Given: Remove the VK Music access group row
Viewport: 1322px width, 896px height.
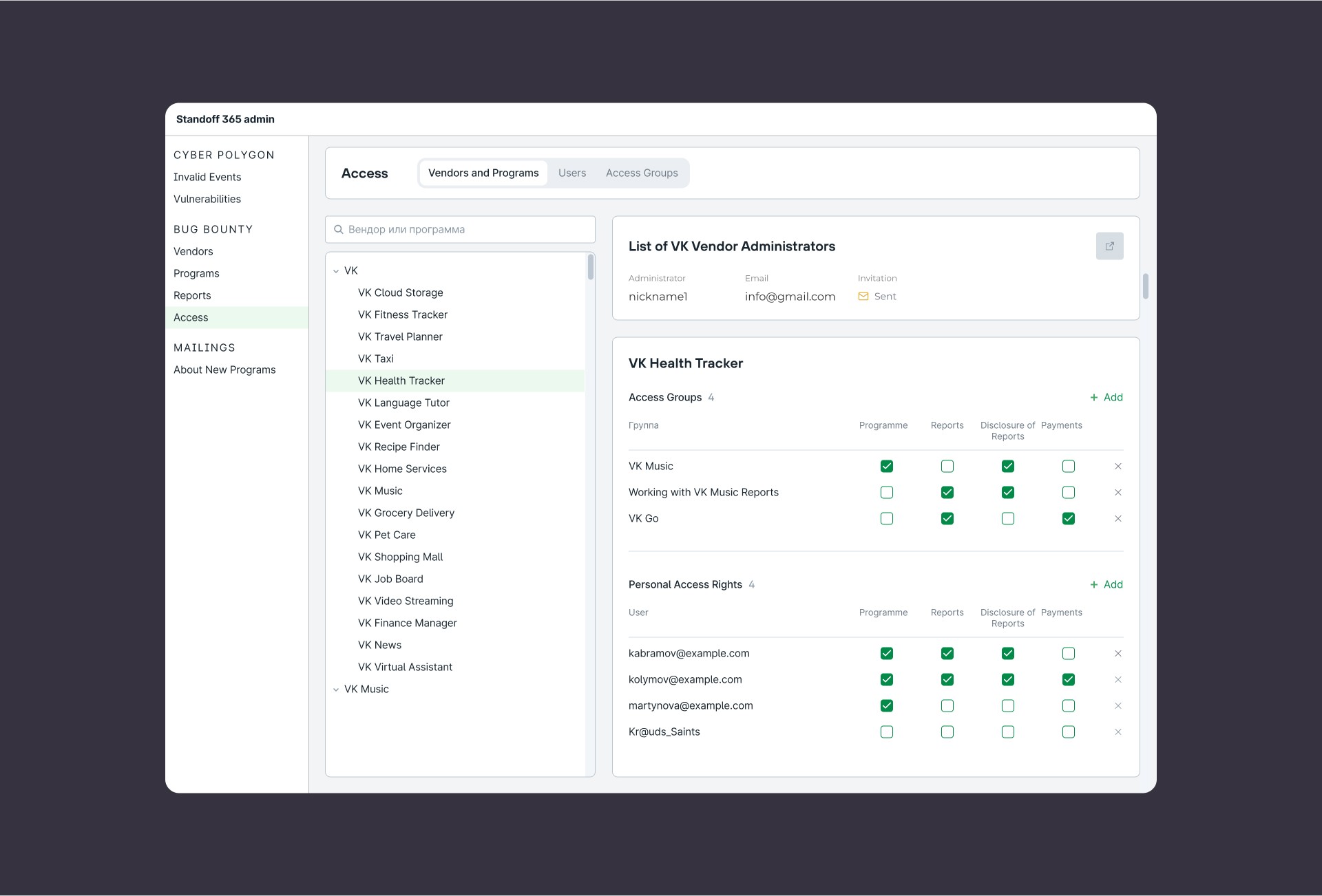Looking at the screenshot, I should (x=1118, y=467).
